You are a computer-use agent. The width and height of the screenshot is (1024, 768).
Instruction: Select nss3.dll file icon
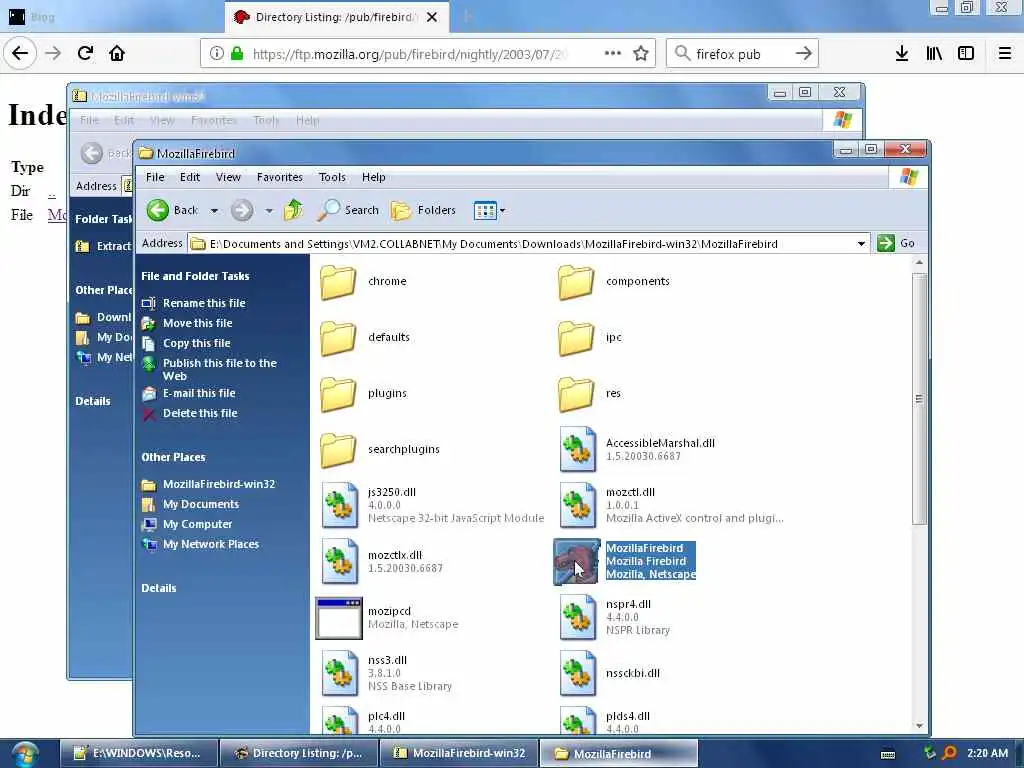point(340,673)
